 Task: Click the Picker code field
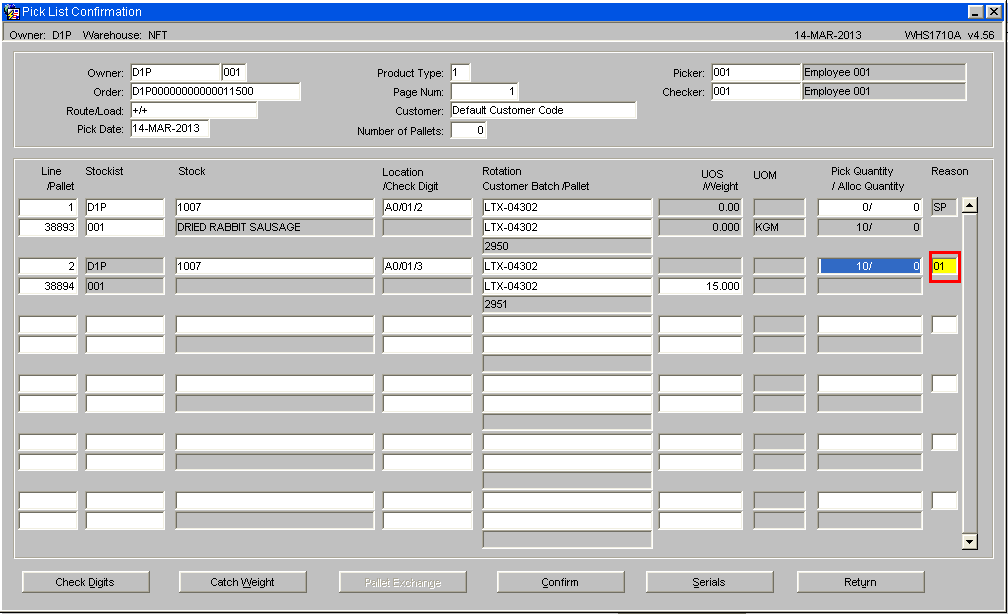[756, 73]
